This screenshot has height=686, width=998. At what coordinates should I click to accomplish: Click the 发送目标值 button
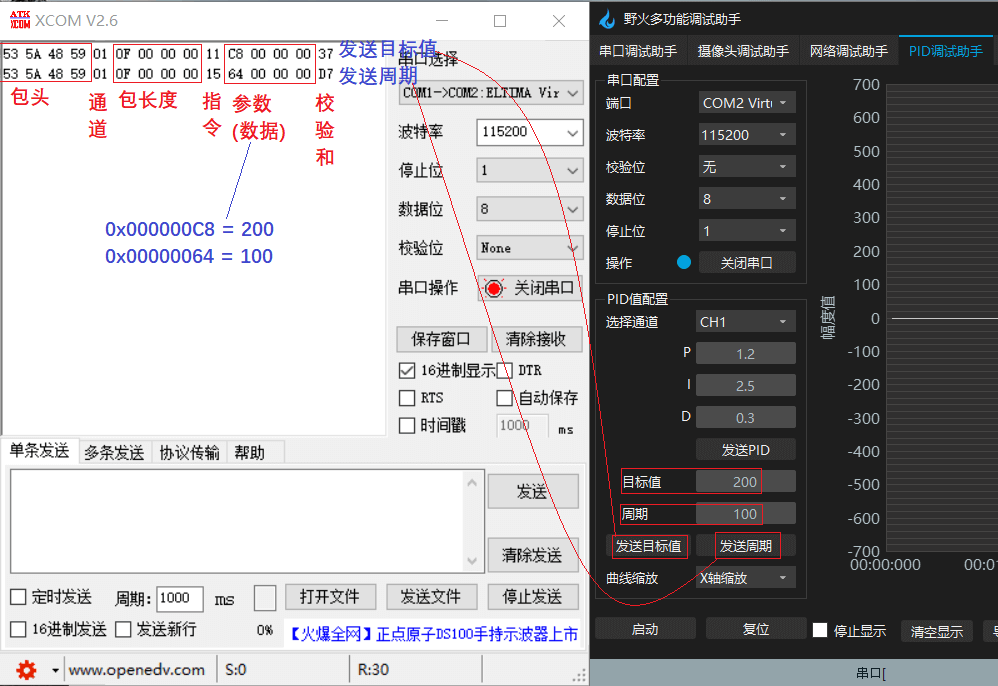649,546
